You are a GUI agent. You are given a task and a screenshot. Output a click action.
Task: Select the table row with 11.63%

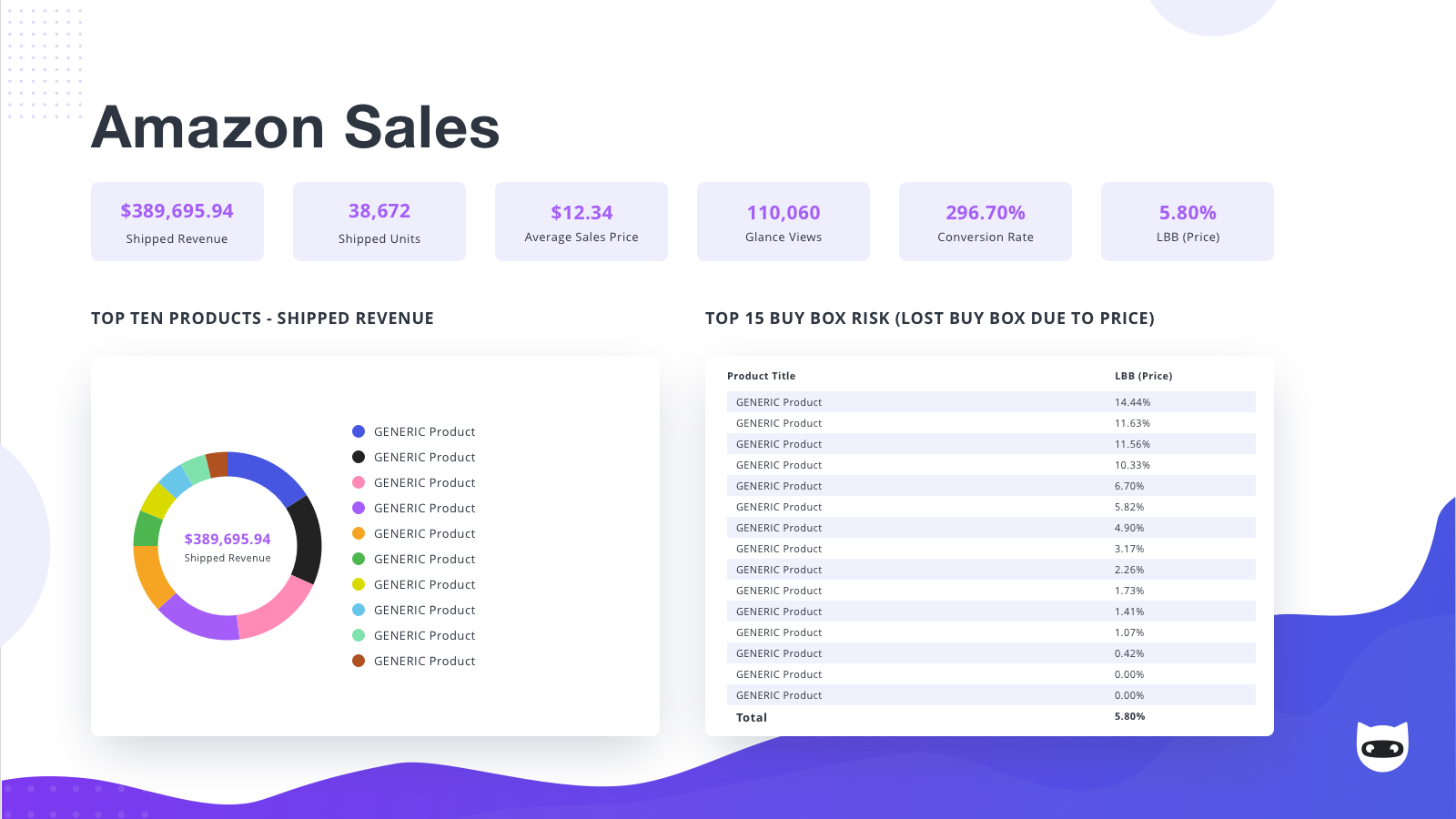tap(991, 423)
